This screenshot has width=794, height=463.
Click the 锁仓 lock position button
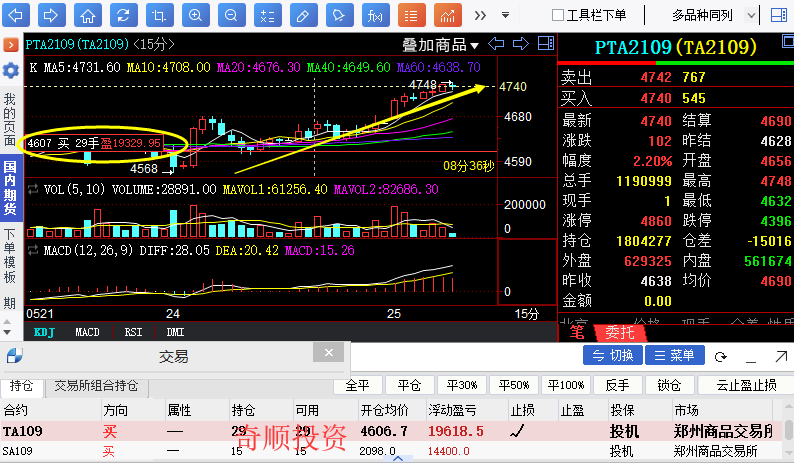click(669, 385)
